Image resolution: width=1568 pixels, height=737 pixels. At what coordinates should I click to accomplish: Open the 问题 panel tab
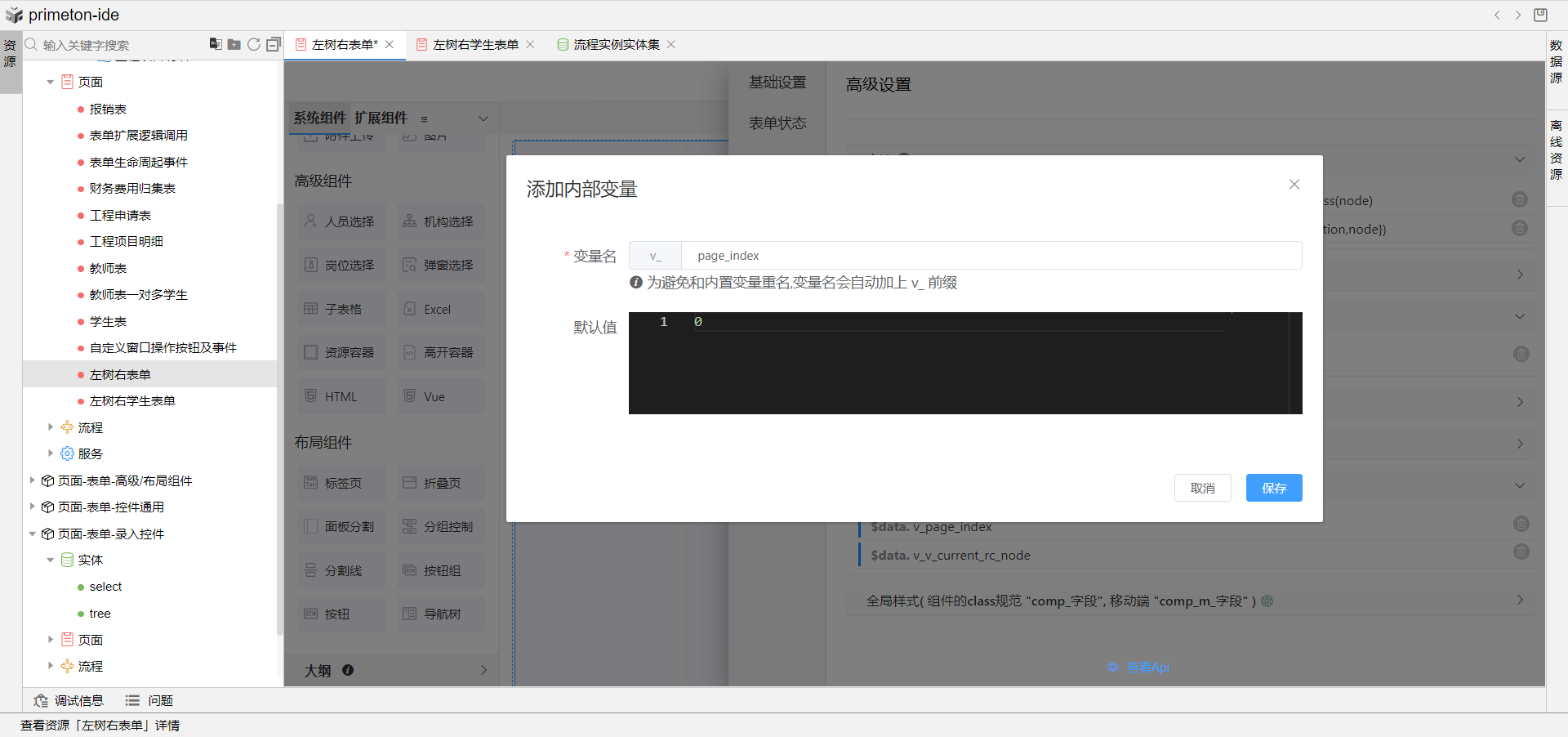pyautogui.click(x=149, y=700)
